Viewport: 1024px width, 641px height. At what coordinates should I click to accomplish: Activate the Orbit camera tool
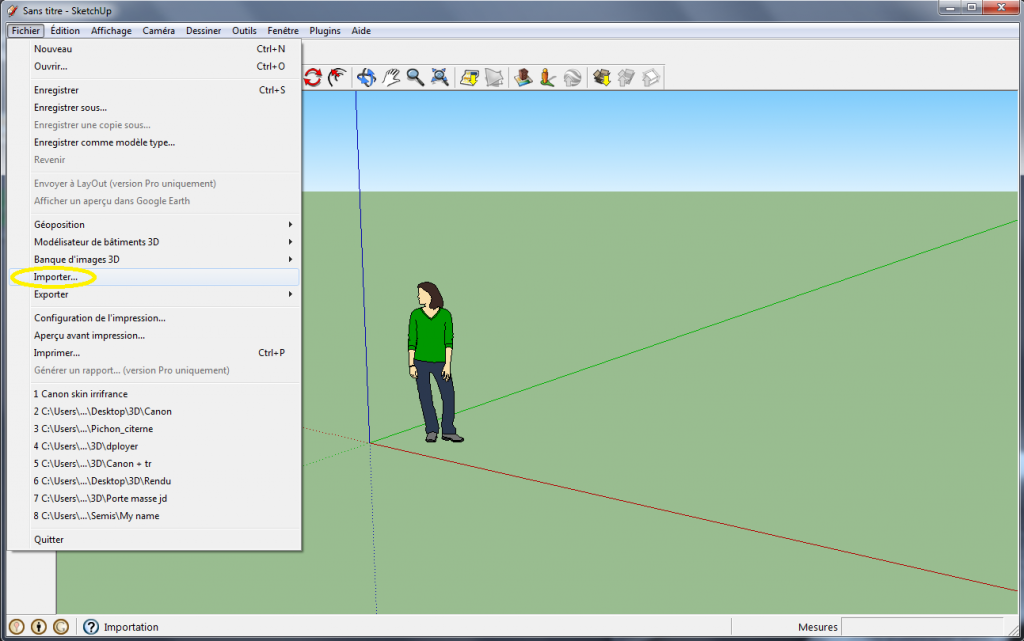point(366,78)
